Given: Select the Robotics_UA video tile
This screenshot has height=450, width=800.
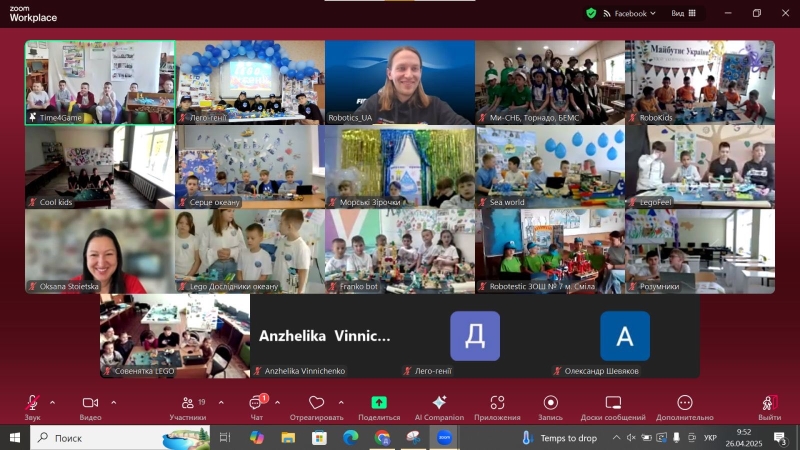Looking at the screenshot, I should (400, 82).
